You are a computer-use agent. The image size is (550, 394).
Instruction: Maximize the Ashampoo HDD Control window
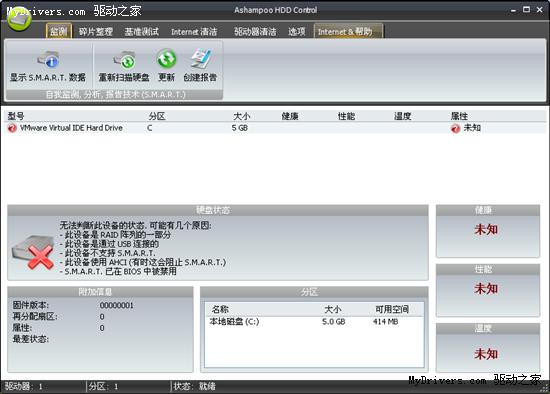526,10
